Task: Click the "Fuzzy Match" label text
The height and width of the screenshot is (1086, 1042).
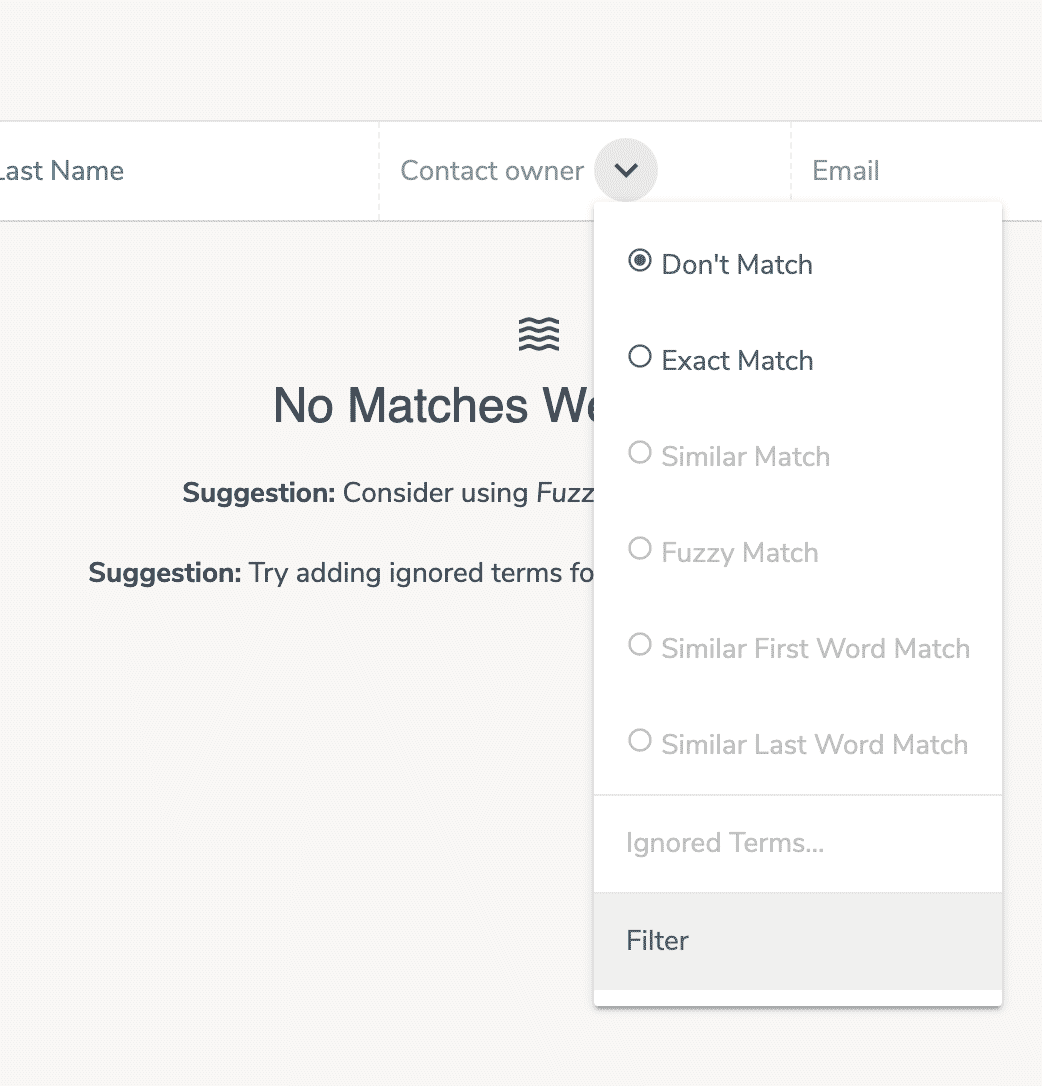Action: pos(740,553)
